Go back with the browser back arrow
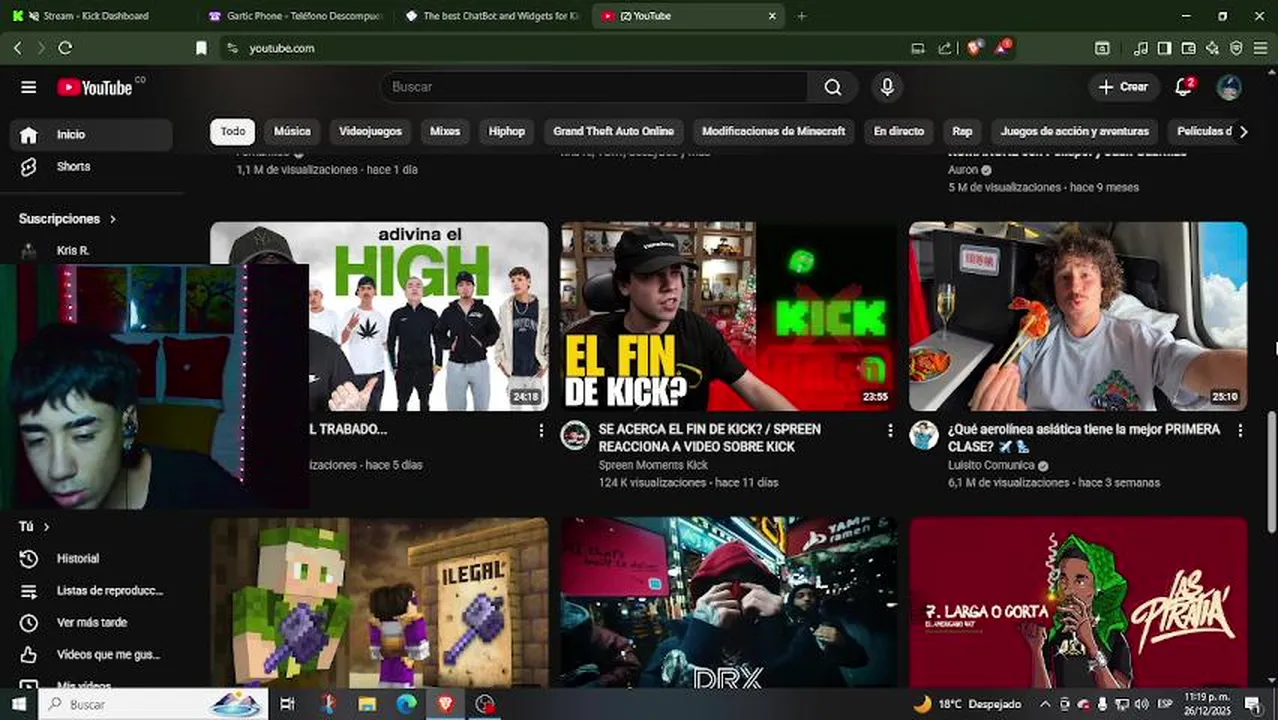The width and height of the screenshot is (1278, 720). [x=17, y=48]
